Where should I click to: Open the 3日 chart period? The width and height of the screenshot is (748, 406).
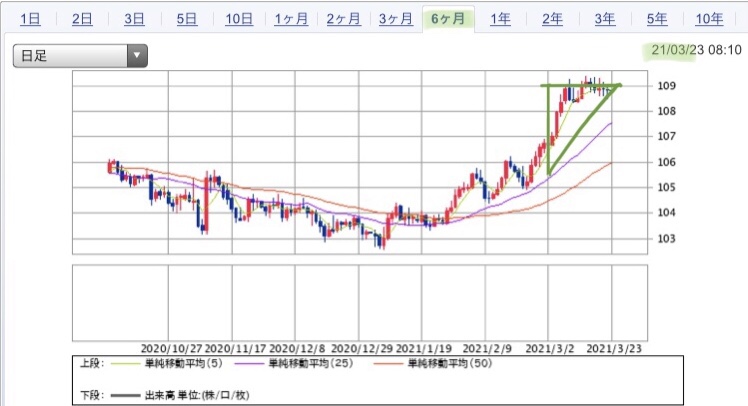134,19
